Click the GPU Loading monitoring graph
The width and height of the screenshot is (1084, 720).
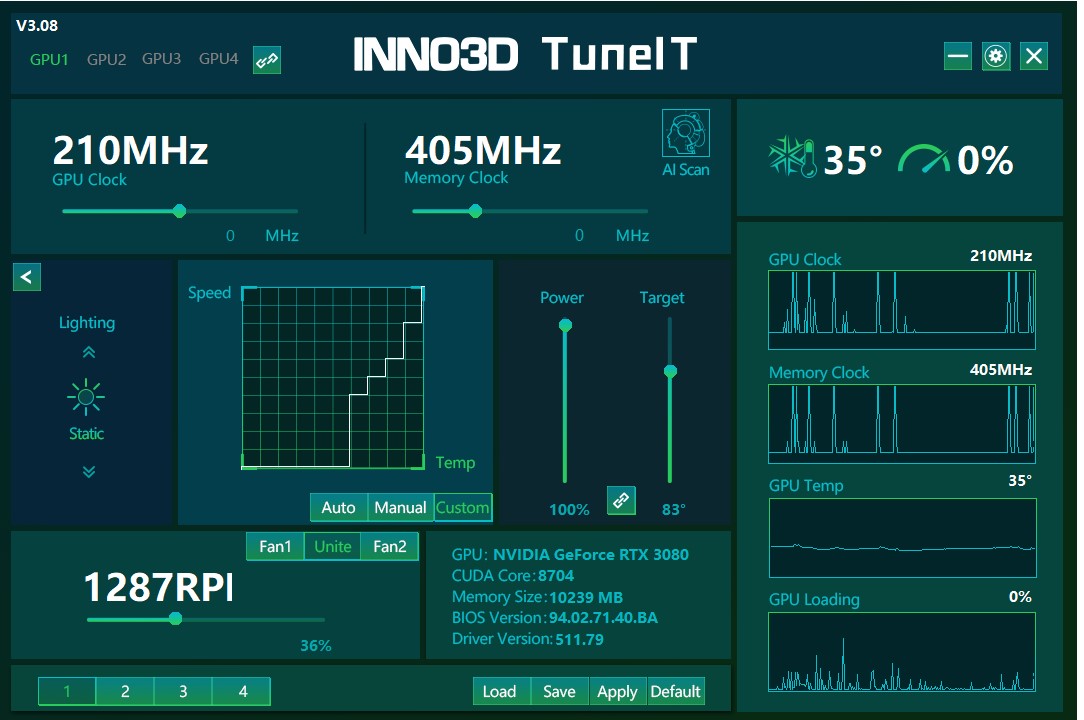[901, 652]
